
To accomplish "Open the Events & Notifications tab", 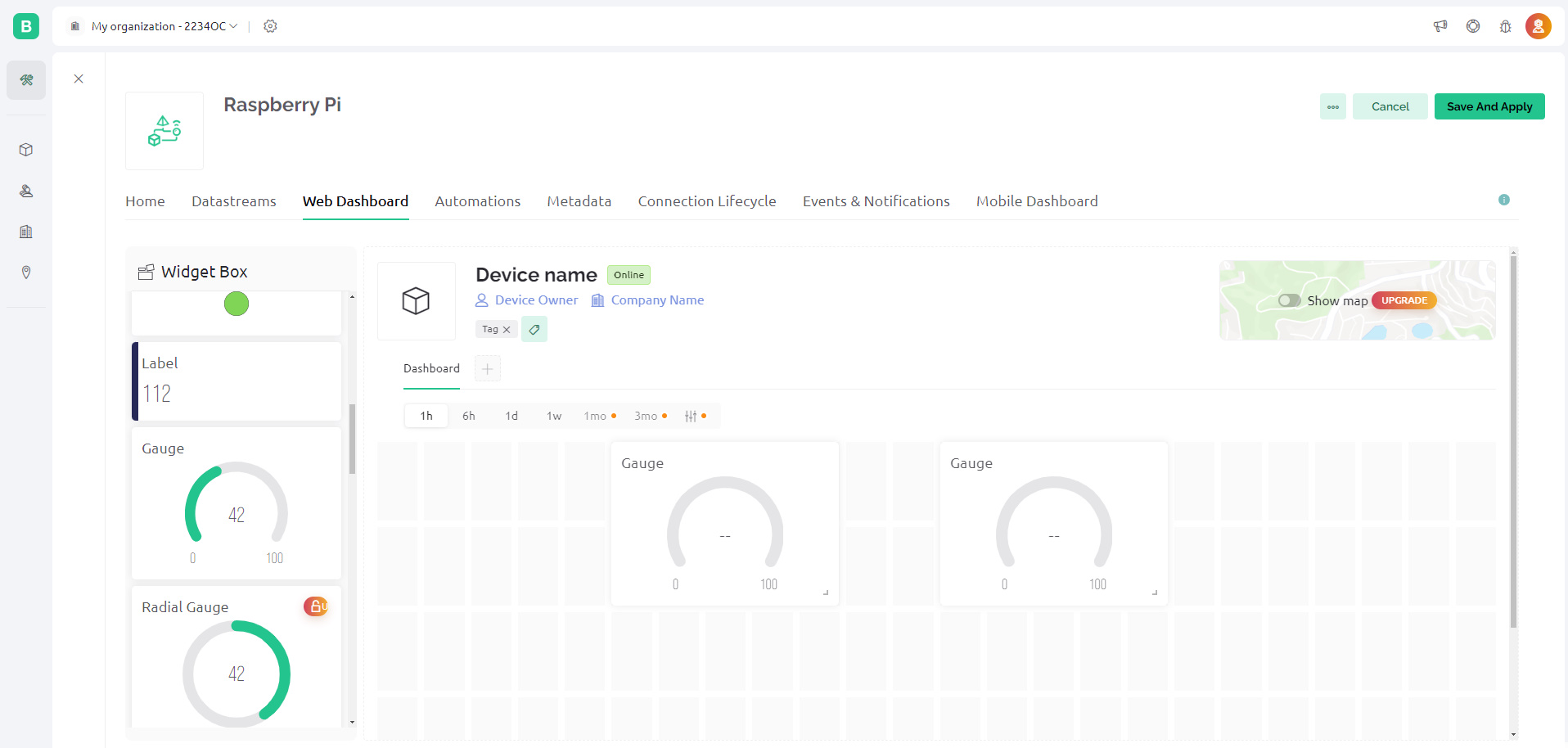I will tap(876, 201).
